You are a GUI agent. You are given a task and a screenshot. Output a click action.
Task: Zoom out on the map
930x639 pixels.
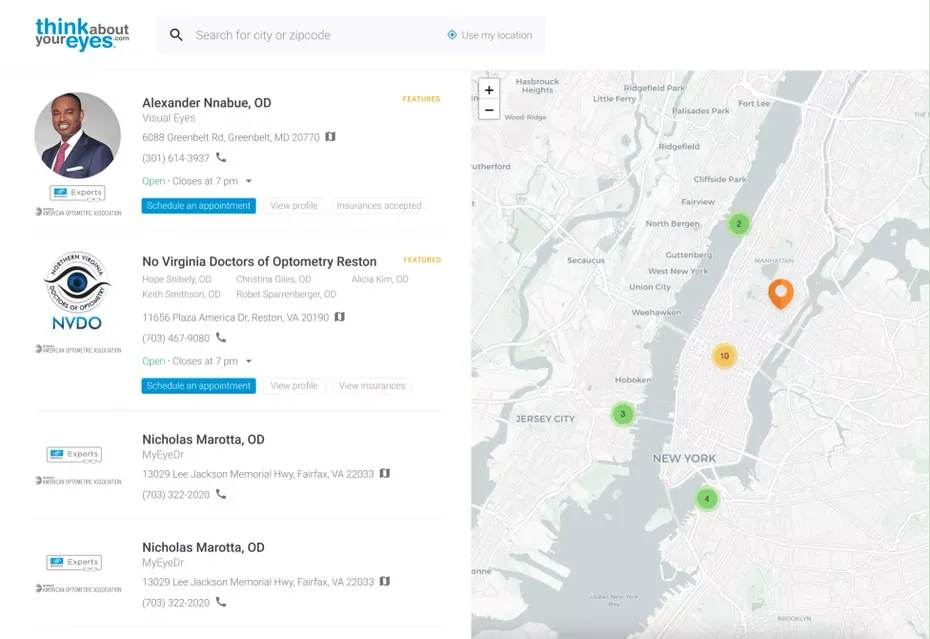pyautogui.click(x=489, y=110)
